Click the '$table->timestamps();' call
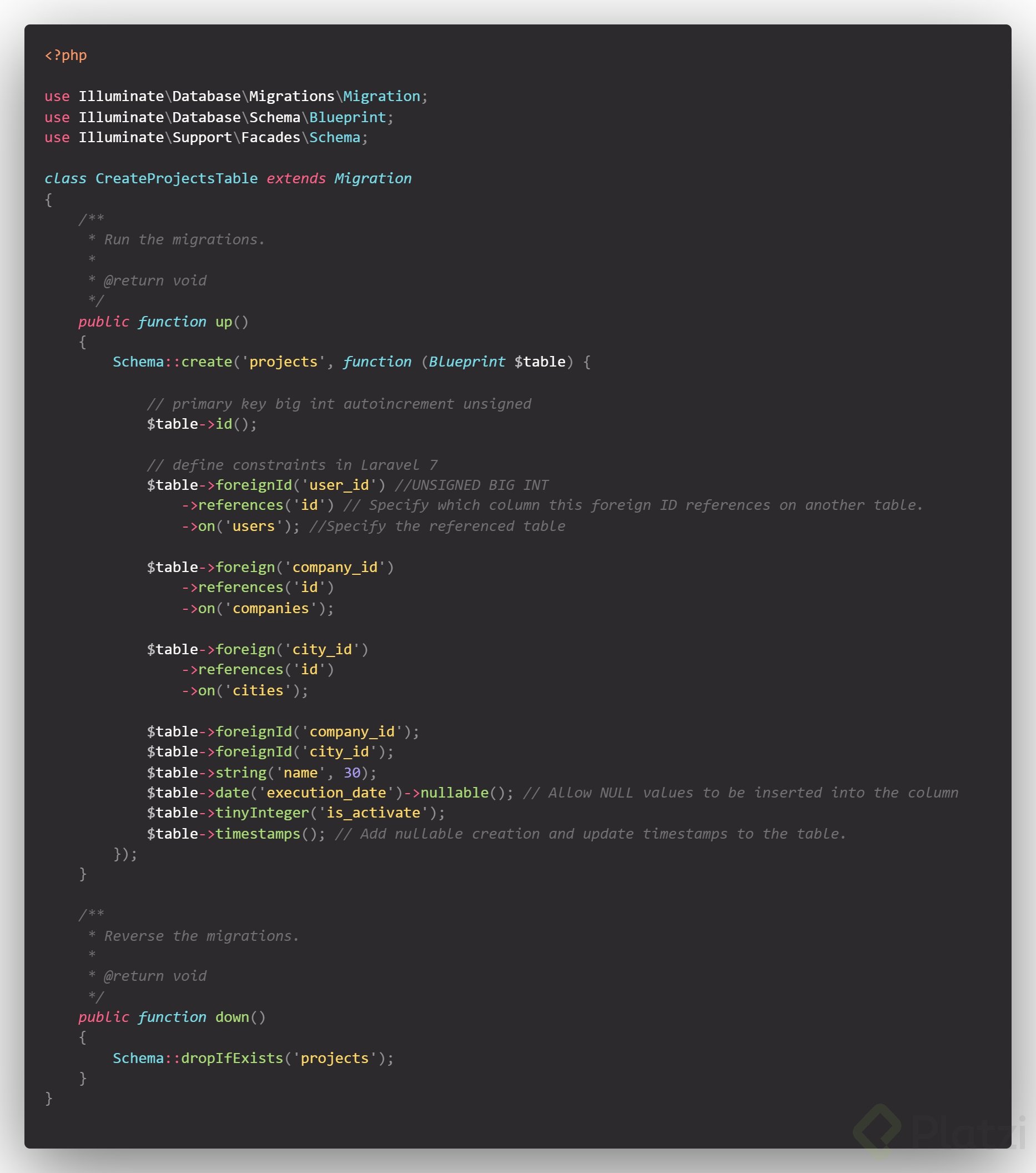1036x1173 pixels. [x=237, y=834]
